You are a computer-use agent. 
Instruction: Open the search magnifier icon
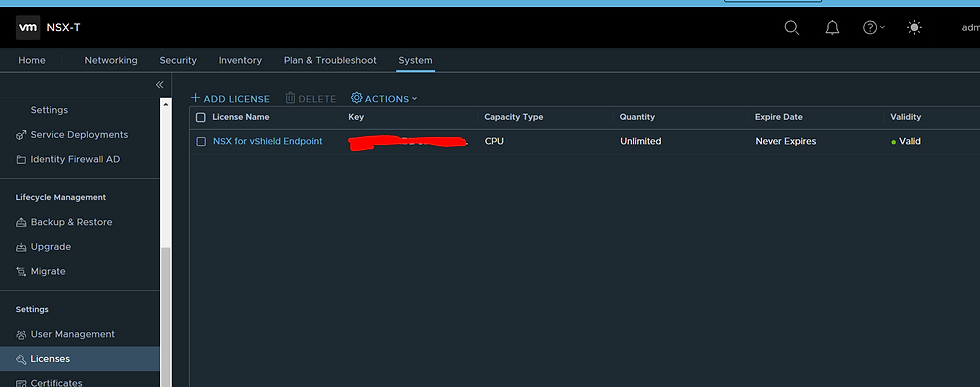click(792, 28)
